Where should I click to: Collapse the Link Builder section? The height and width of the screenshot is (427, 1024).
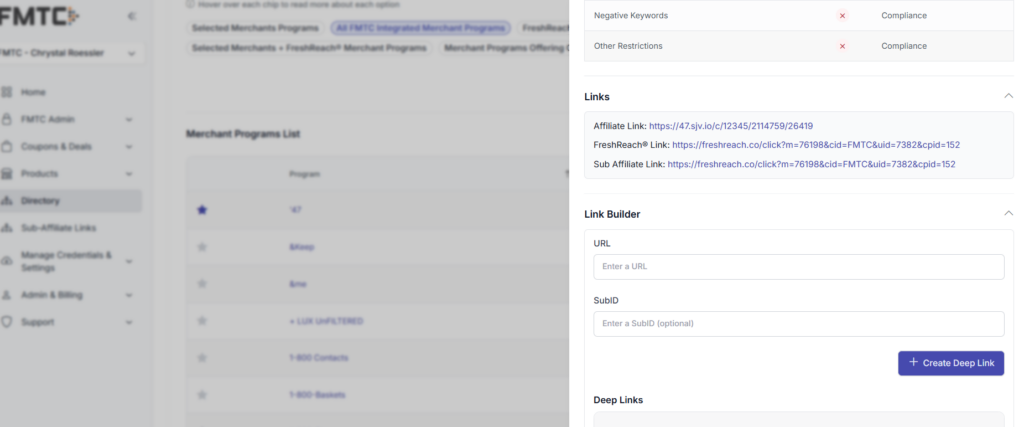1008,214
